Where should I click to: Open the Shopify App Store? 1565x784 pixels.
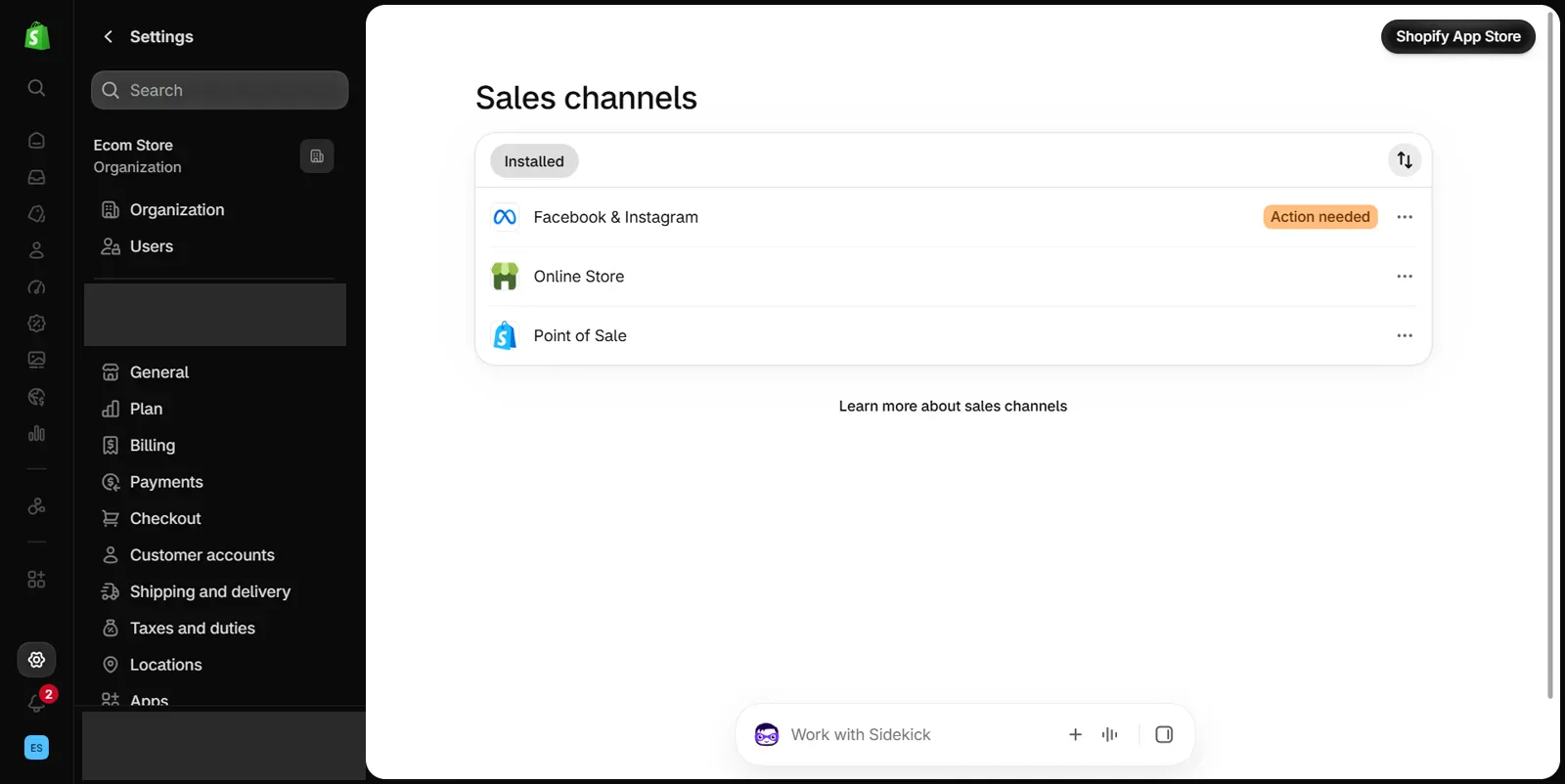pyautogui.click(x=1458, y=37)
